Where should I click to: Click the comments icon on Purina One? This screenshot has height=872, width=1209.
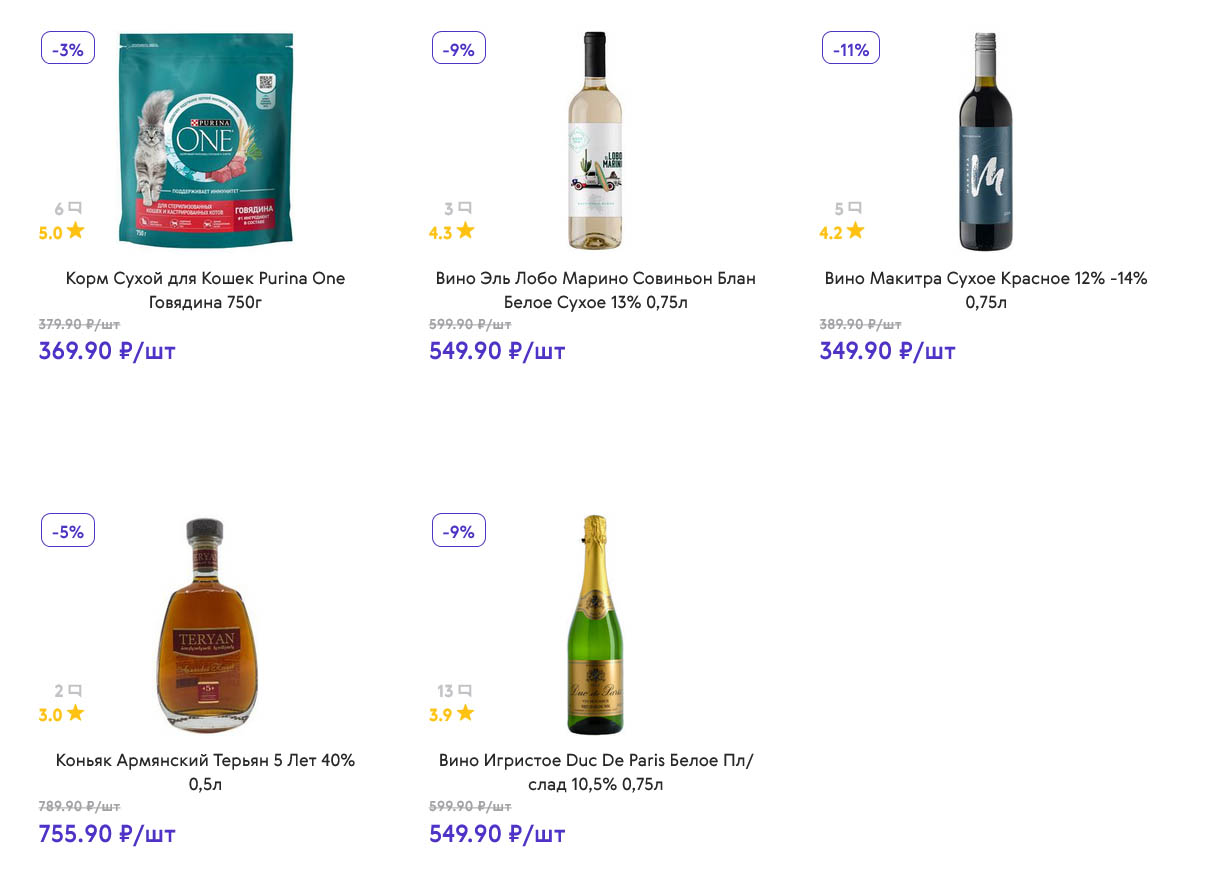coord(75,208)
